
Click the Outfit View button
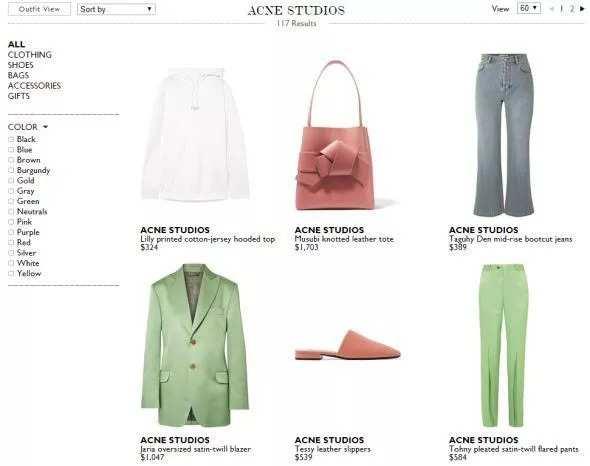click(39, 9)
